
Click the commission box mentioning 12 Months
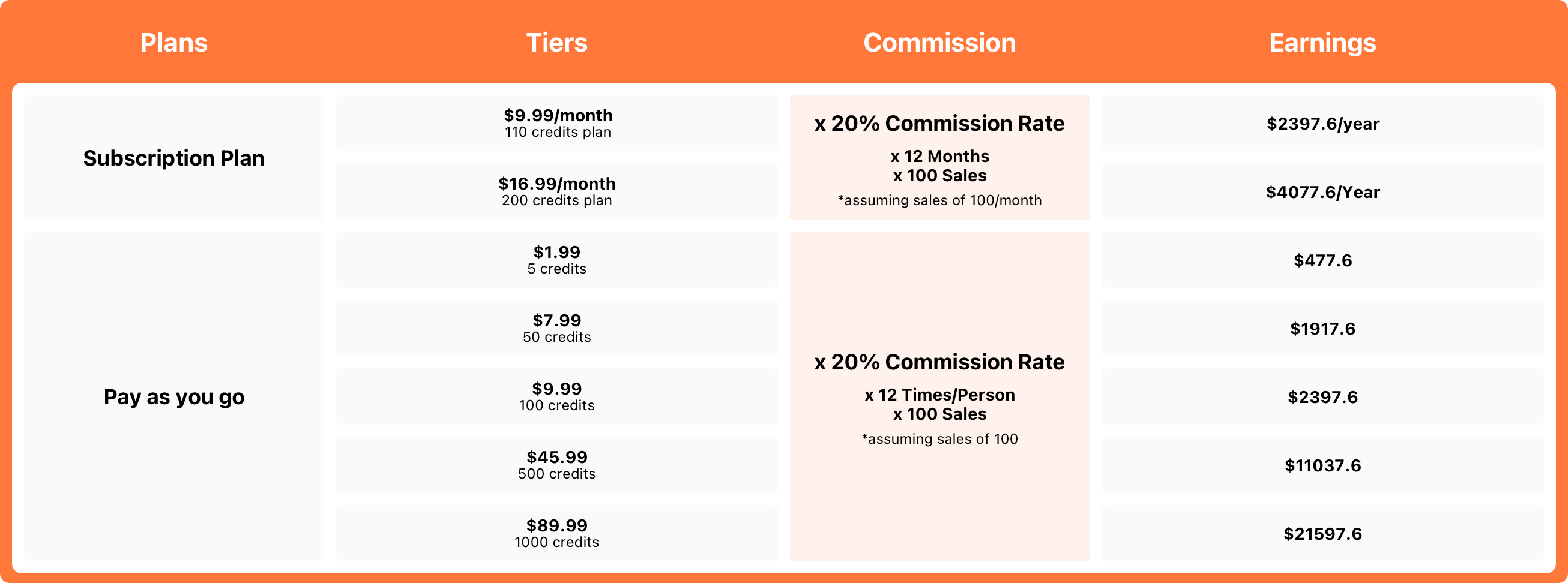click(939, 158)
